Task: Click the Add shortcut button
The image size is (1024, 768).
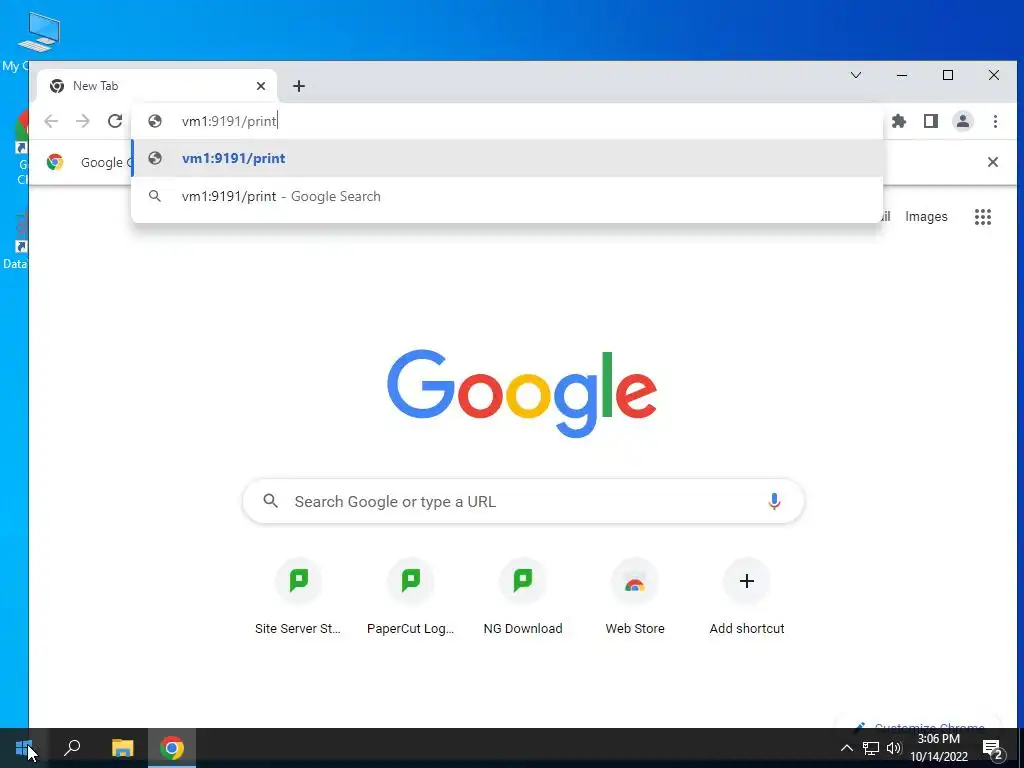Action: tap(747, 597)
